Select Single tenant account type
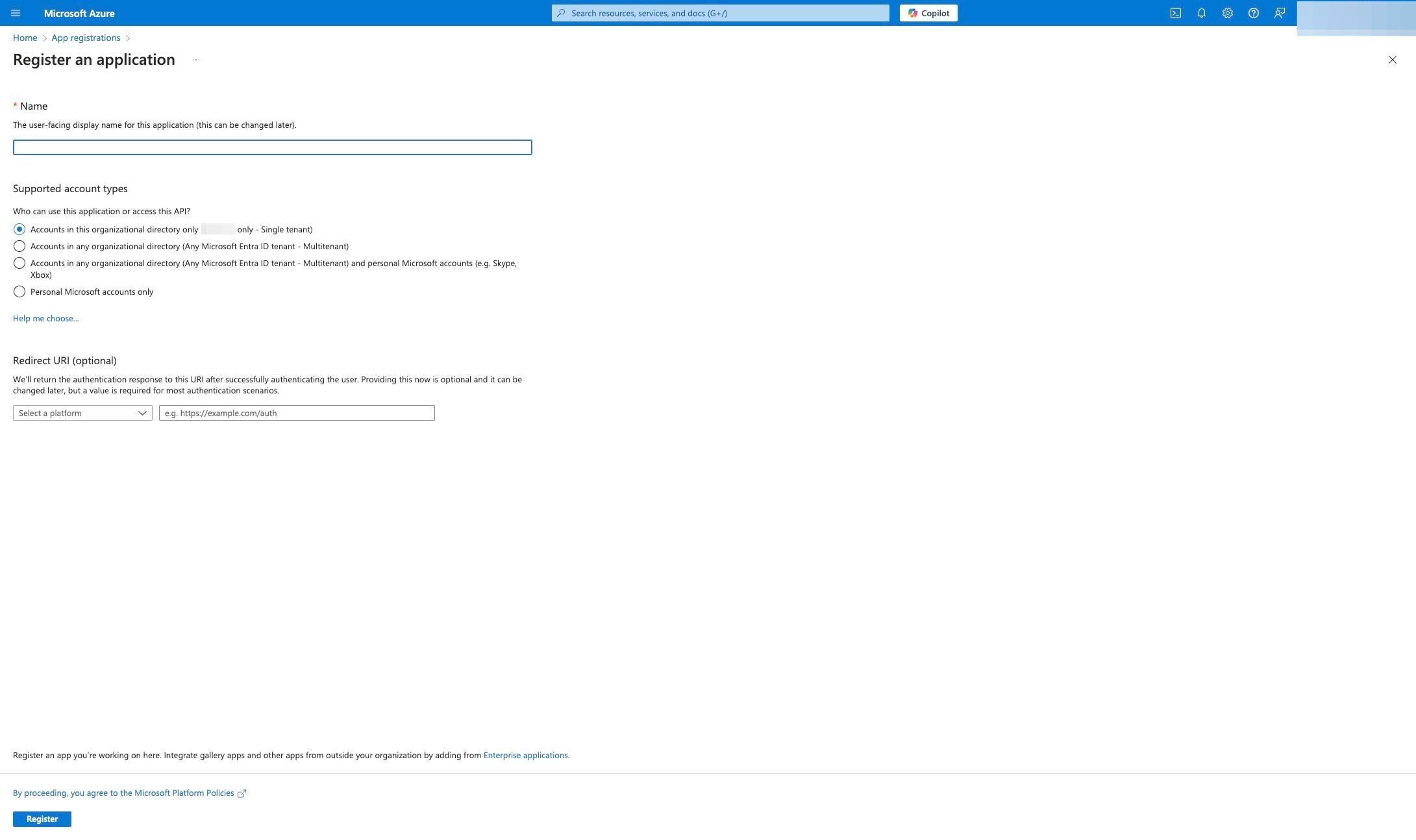Image resolution: width=1416 pixels, height=840 pixels. click(x=19, y=229)
